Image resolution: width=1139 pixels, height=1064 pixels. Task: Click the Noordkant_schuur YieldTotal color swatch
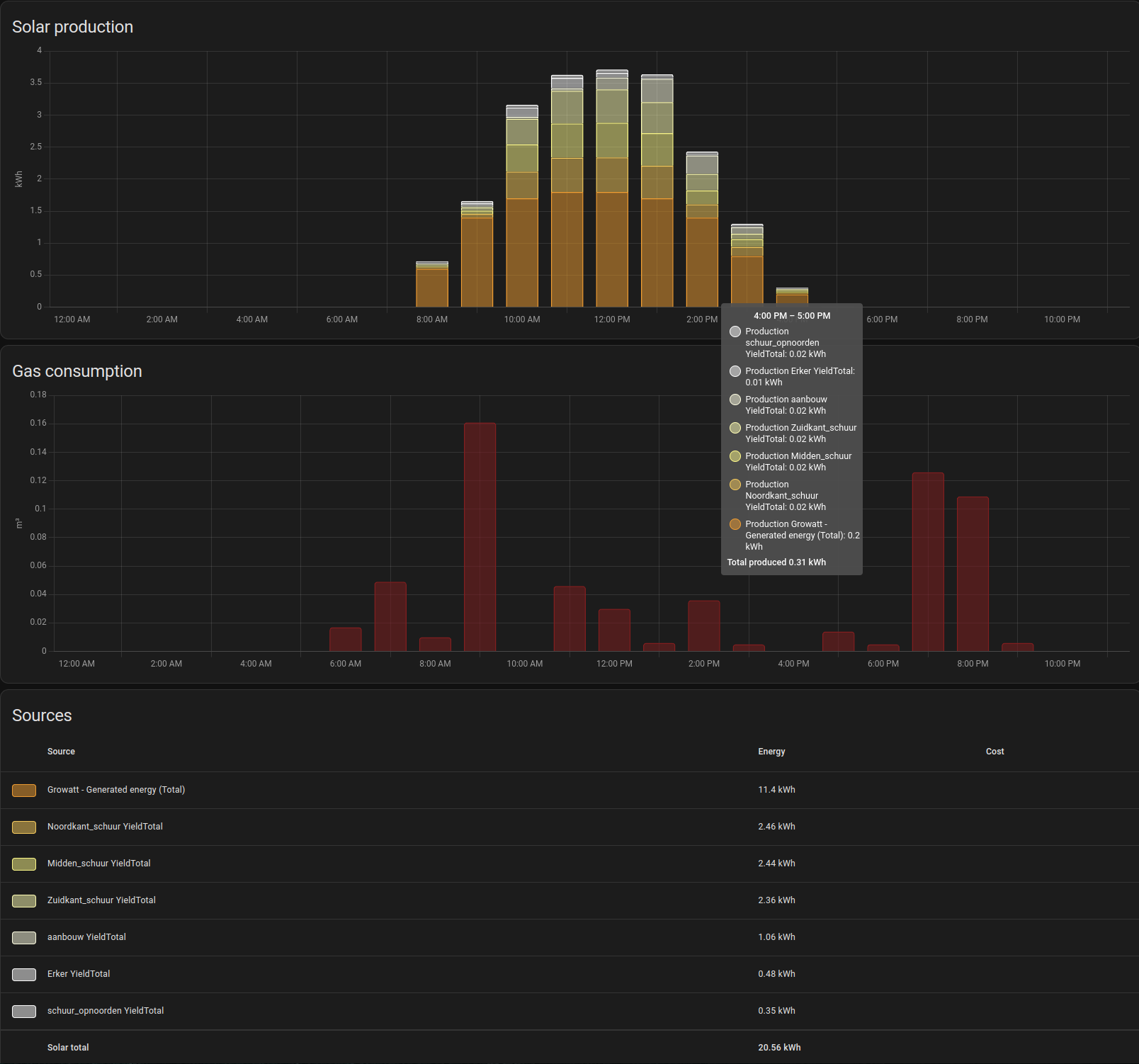(x=24, y=827)
